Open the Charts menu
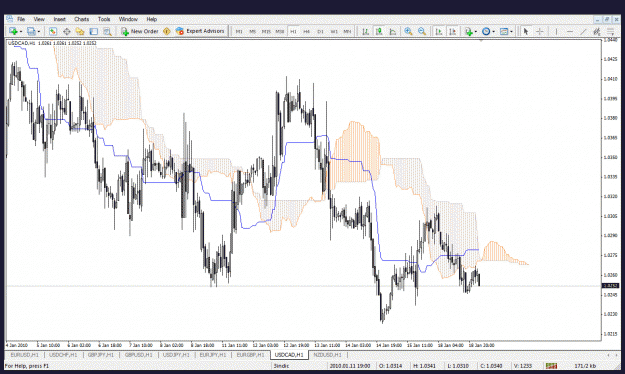625x374 pixels. tap(81, 19)
